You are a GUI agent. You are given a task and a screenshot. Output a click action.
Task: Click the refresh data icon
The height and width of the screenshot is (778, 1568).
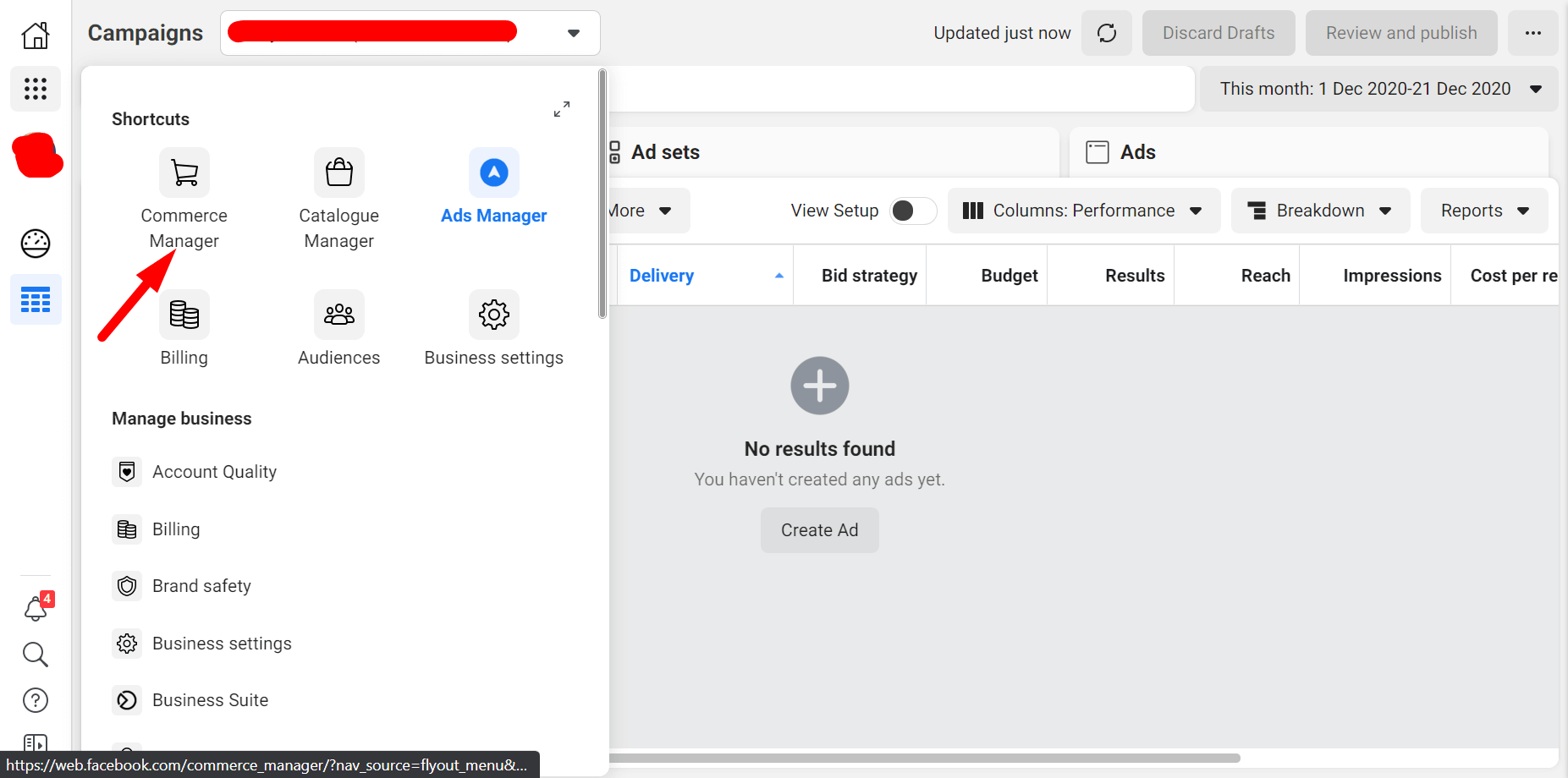[x=1106, y=33]
